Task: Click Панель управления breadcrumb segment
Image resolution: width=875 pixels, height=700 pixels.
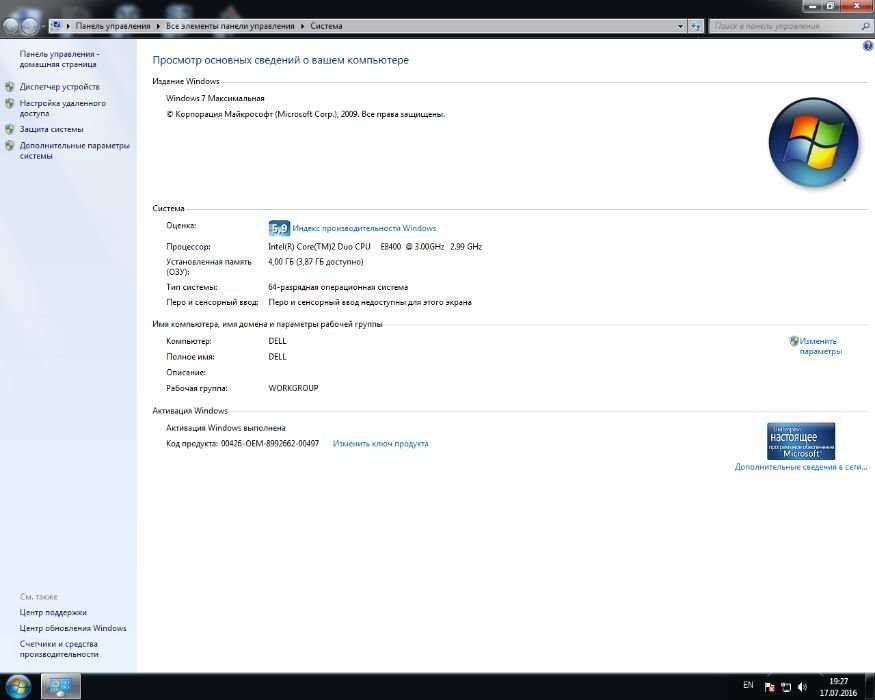Action: click(x=113, y=26)
